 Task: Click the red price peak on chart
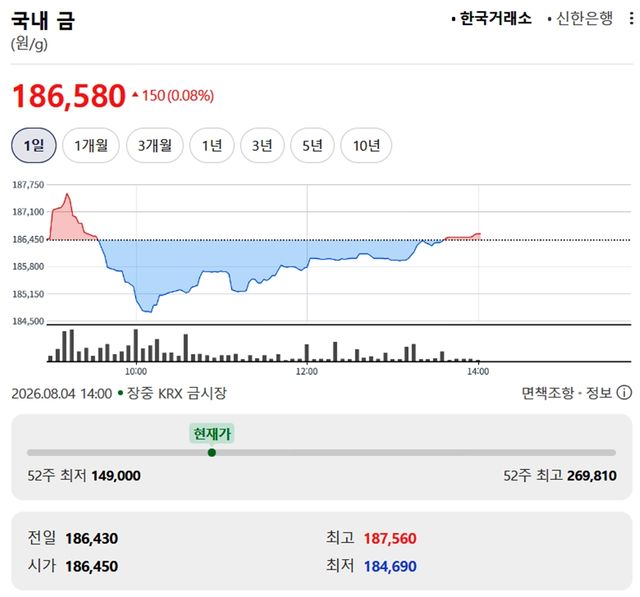coord(67,195)
